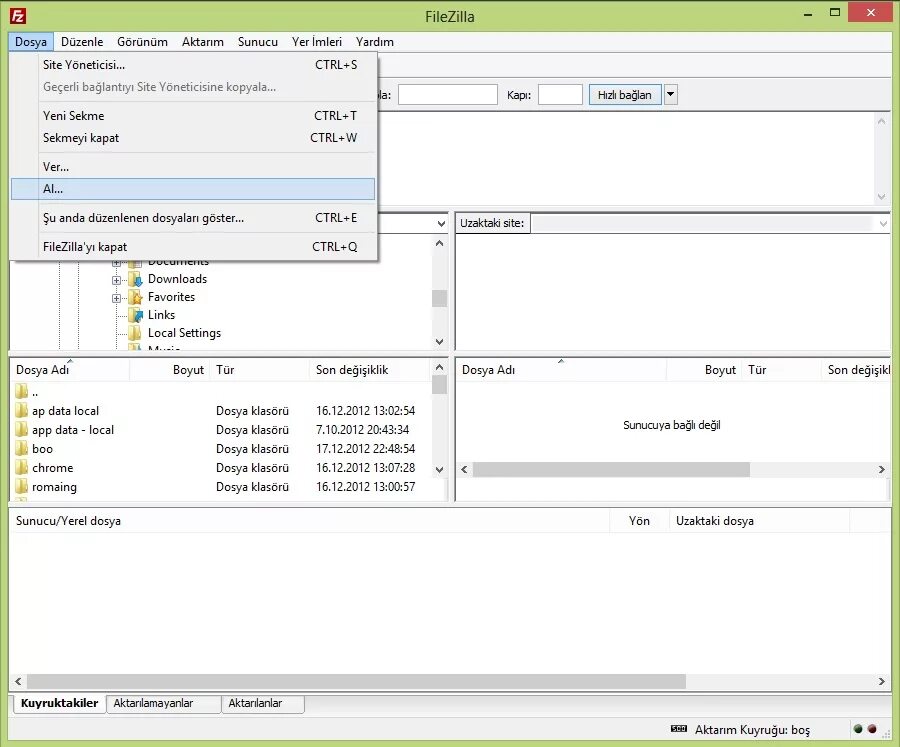Click scroll up arrow of local tree
Image resolution: width=900 pixels, height=747 pixels.
(440, 243)
